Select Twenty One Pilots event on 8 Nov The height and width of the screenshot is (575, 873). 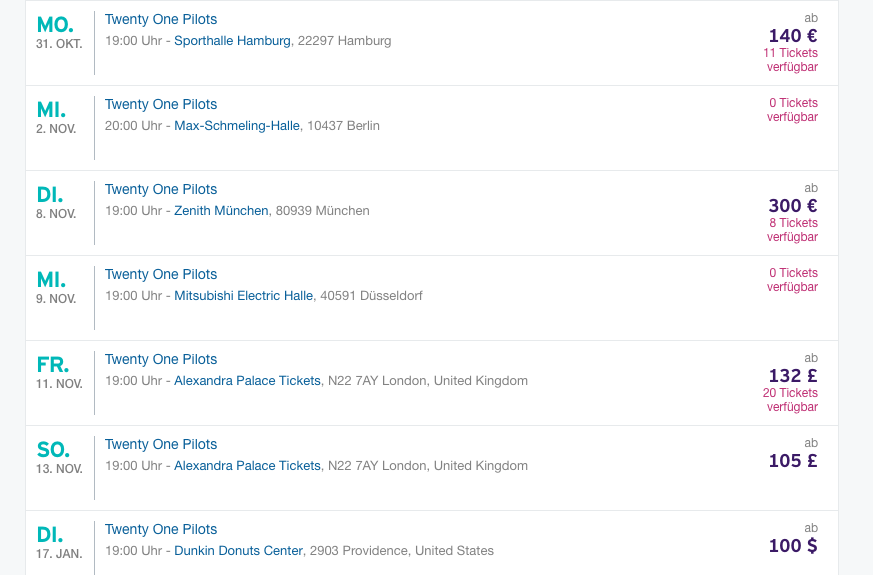[161, 189]
